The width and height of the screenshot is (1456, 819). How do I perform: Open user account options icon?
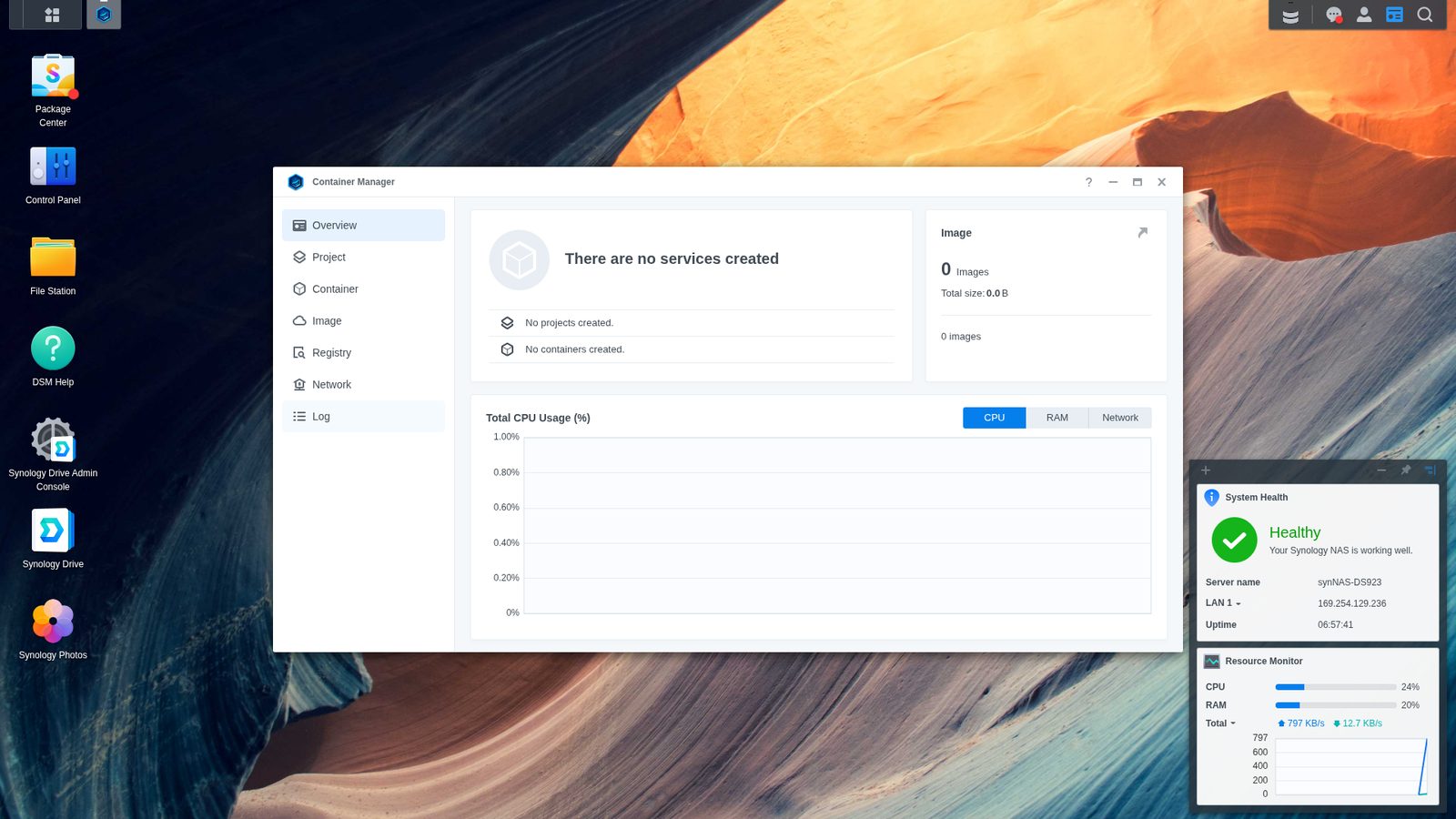tap(1364, 15)
